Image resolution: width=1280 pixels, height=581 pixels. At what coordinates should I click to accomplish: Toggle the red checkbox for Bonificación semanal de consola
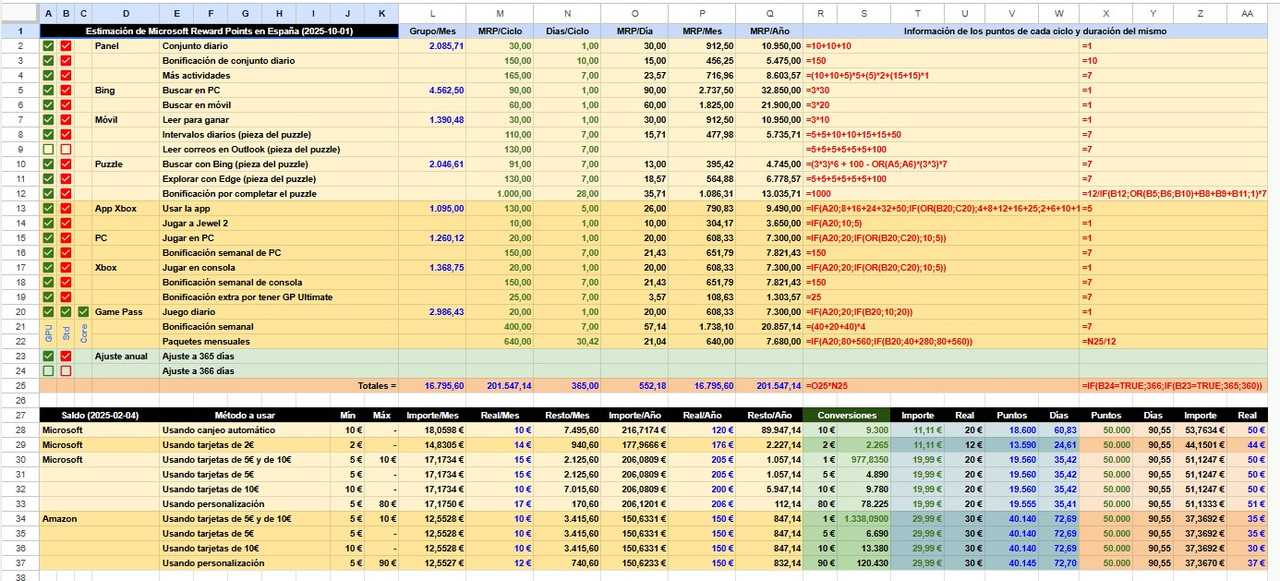pyautogui.click(x=66, y=282)
